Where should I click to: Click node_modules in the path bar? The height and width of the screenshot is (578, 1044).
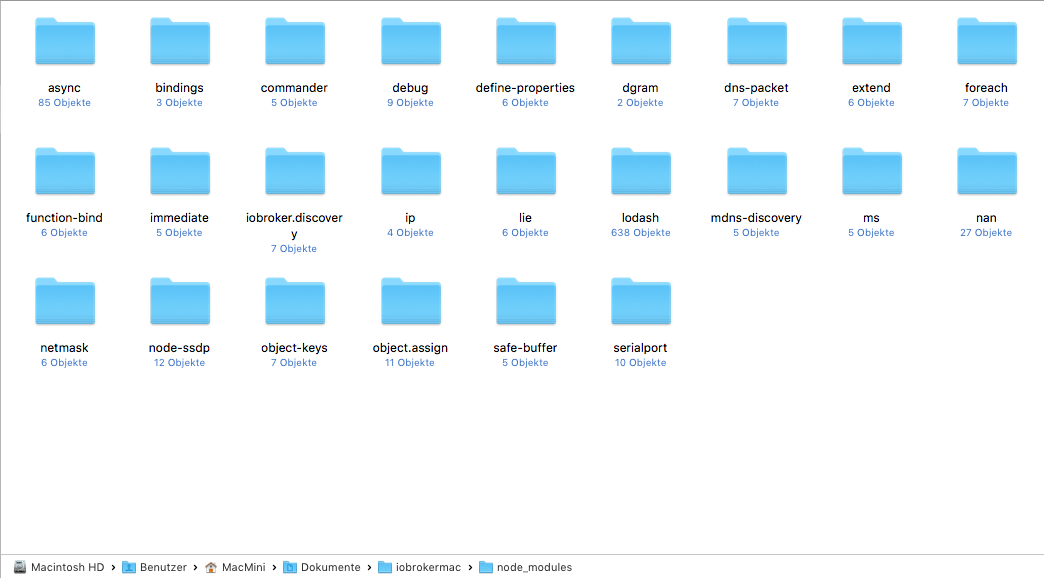click(525, 567)
